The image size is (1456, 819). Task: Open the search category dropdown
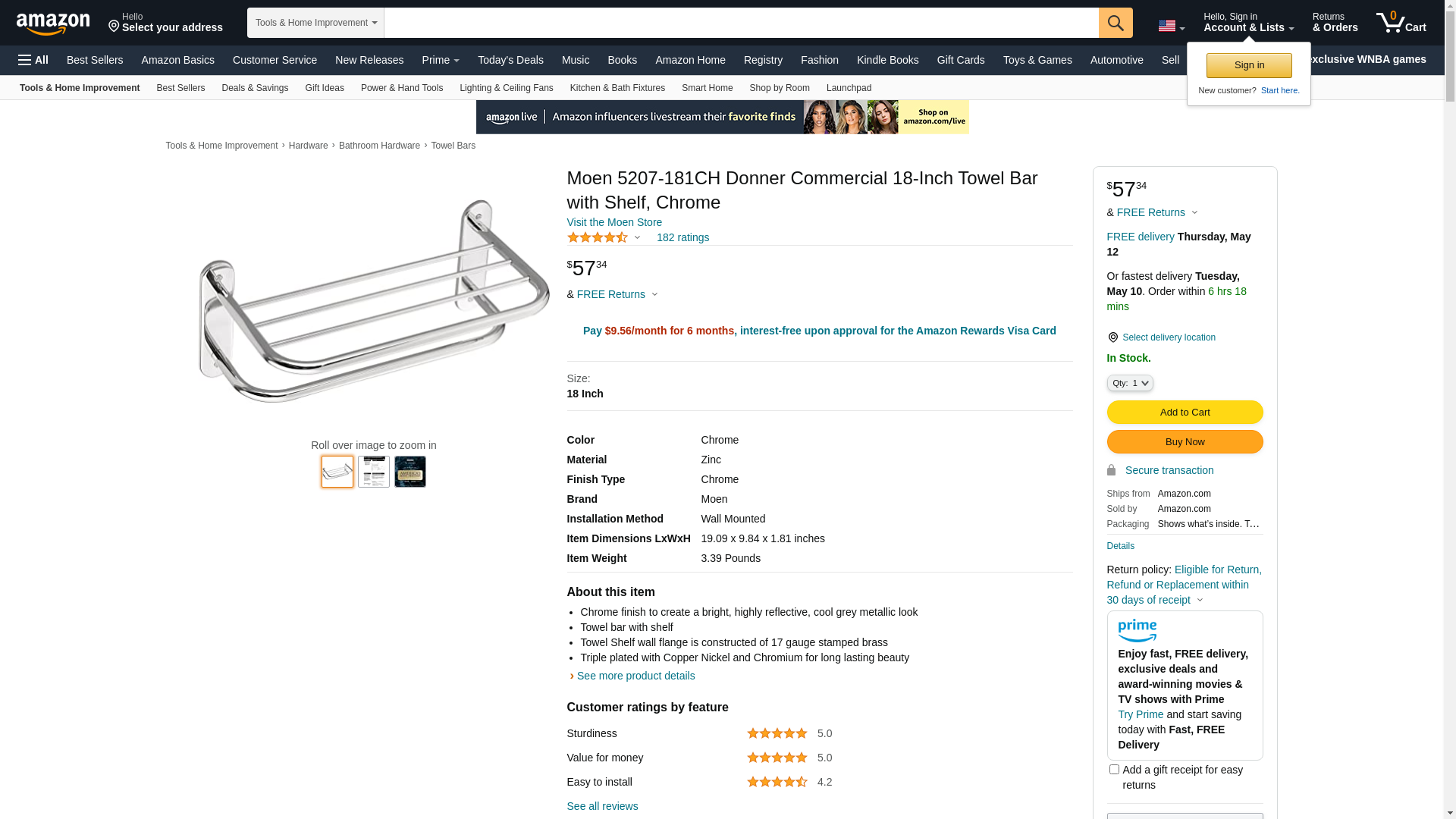coord(315,23)
